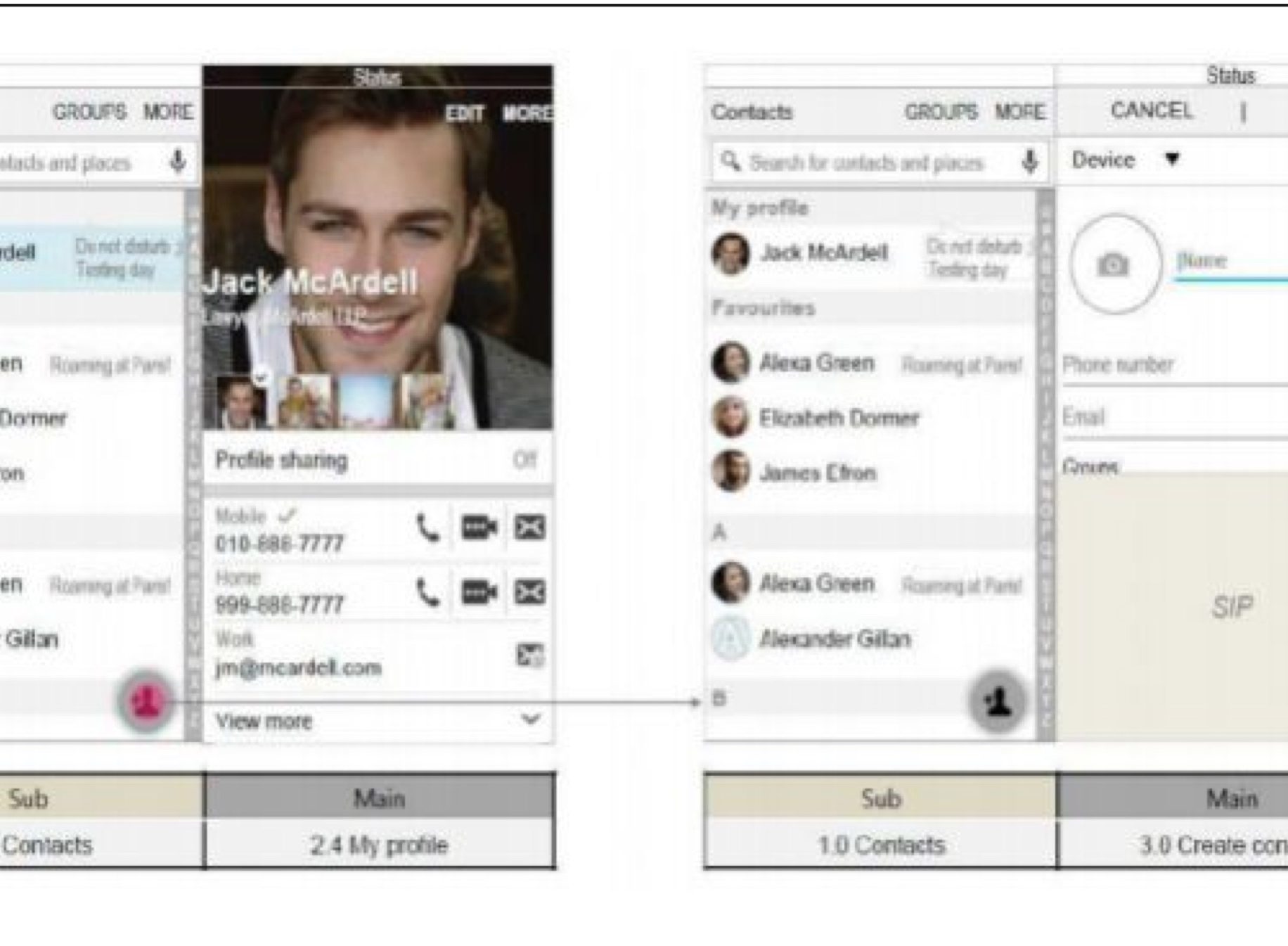Send message to the Home number
Image resolution: width=1288 pixels, height=946 pixels.
click(x=529, y=592)
